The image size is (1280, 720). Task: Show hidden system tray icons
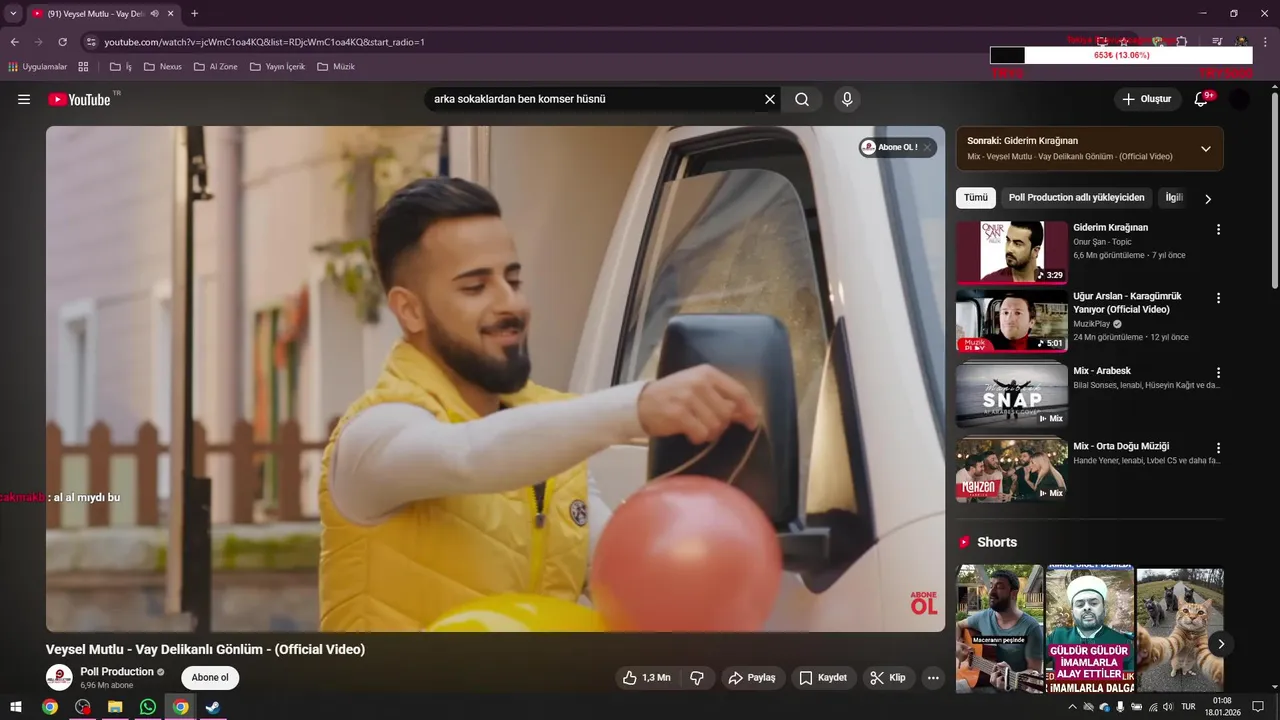pyautogui.click(x=1072, y=707)
